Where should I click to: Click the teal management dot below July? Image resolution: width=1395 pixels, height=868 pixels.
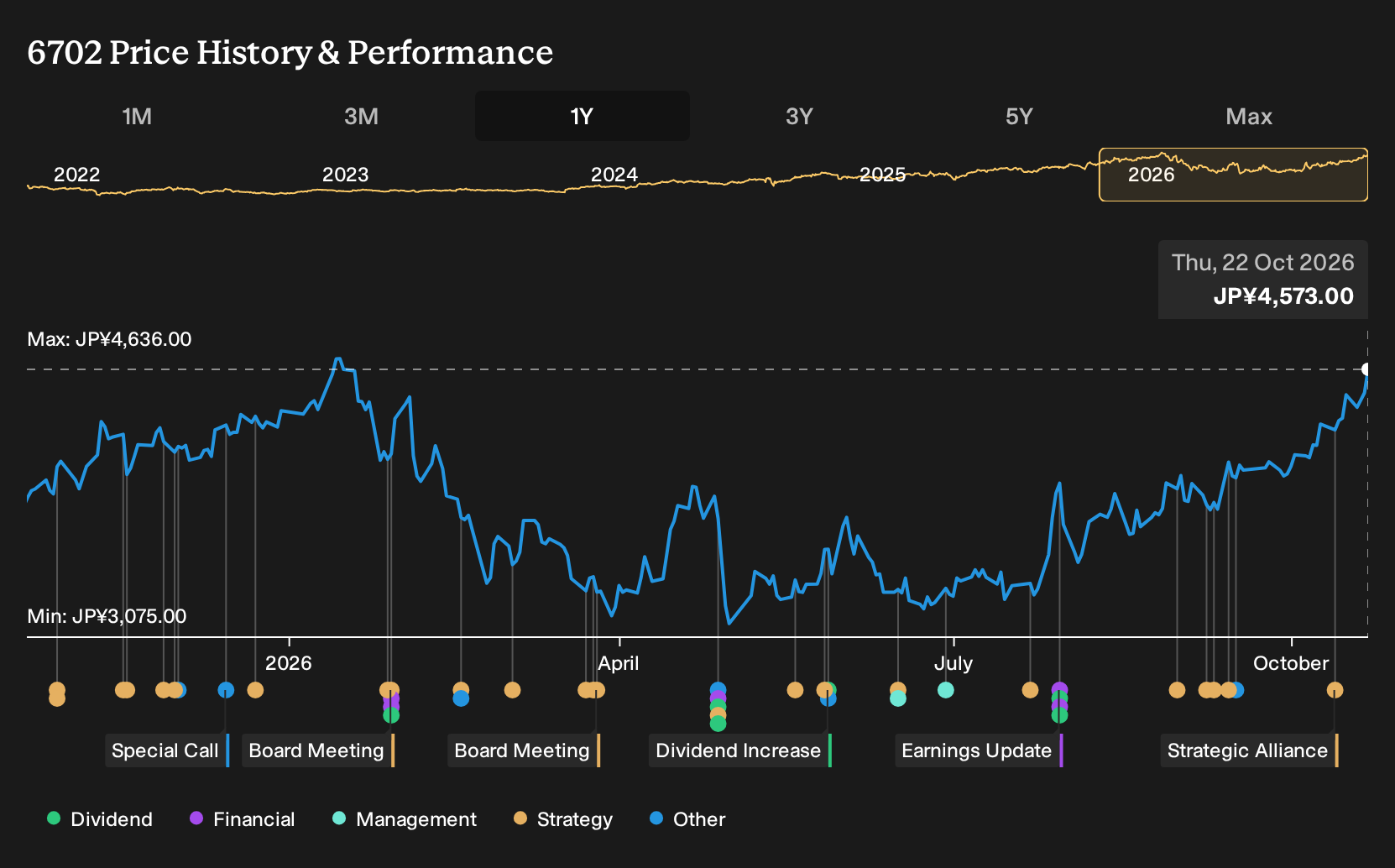point(946,690)
